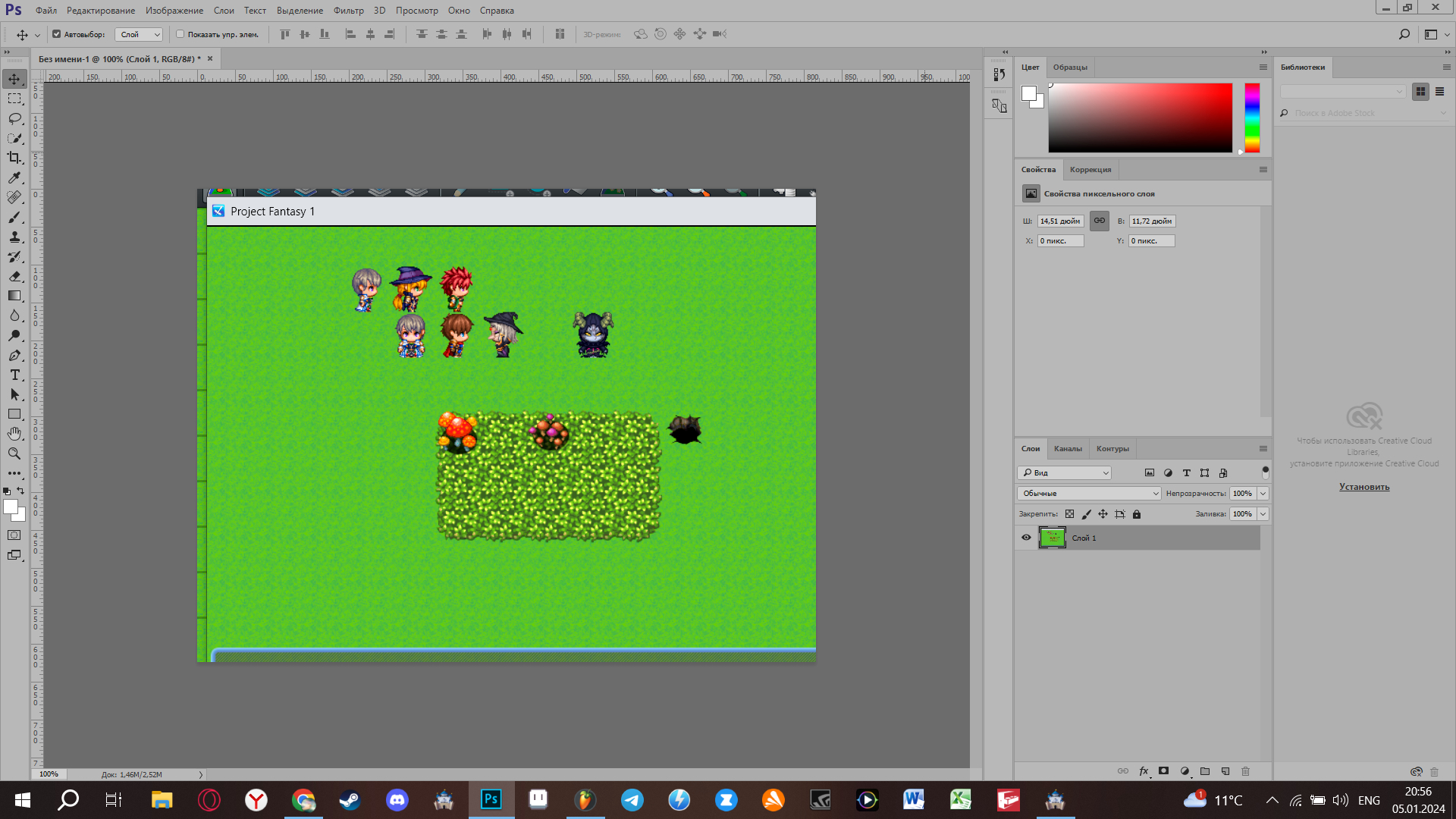The width and height of the screenshot is (1456, 819).
Task: Select the Horizontal Type tool
Action: click(x=14, y=375)
